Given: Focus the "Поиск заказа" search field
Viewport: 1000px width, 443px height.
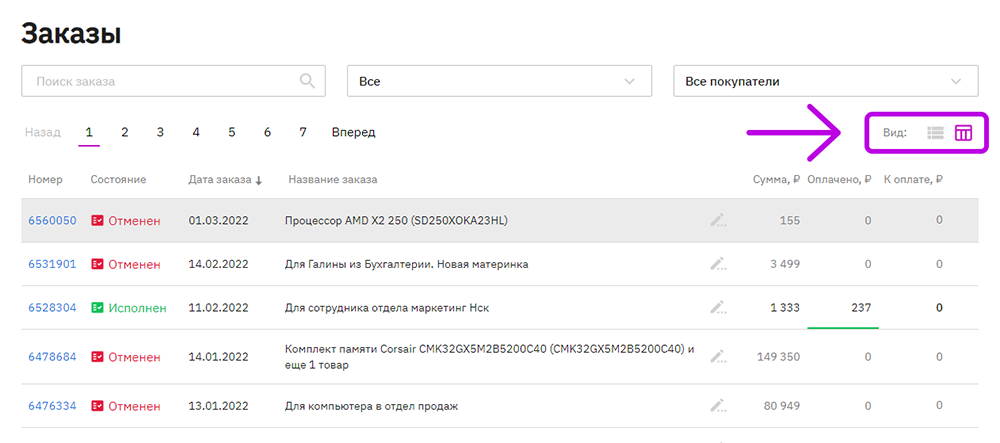Looking at the screenshot, I should pyautogui.click(x=173, y=81).
